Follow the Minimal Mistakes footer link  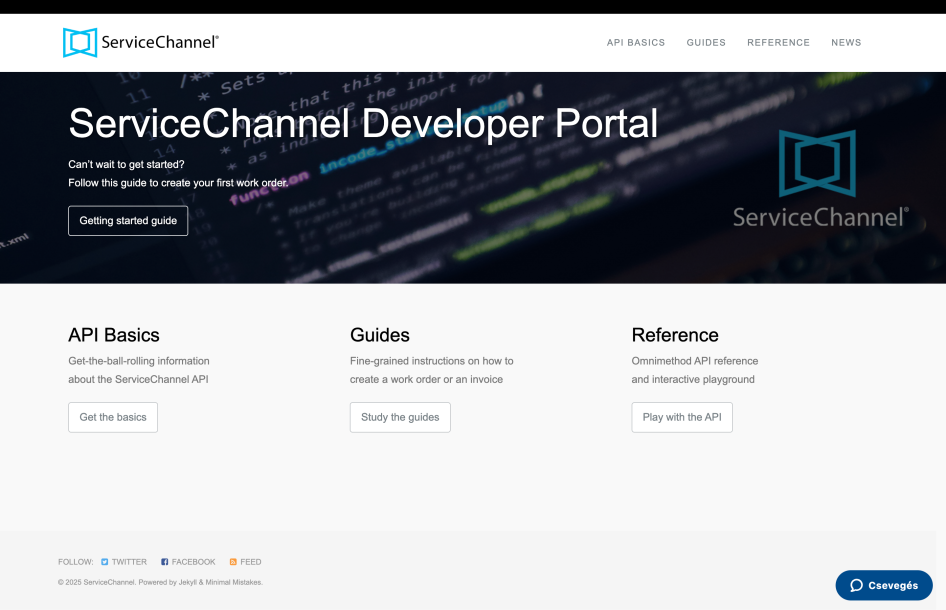[233, 582]
